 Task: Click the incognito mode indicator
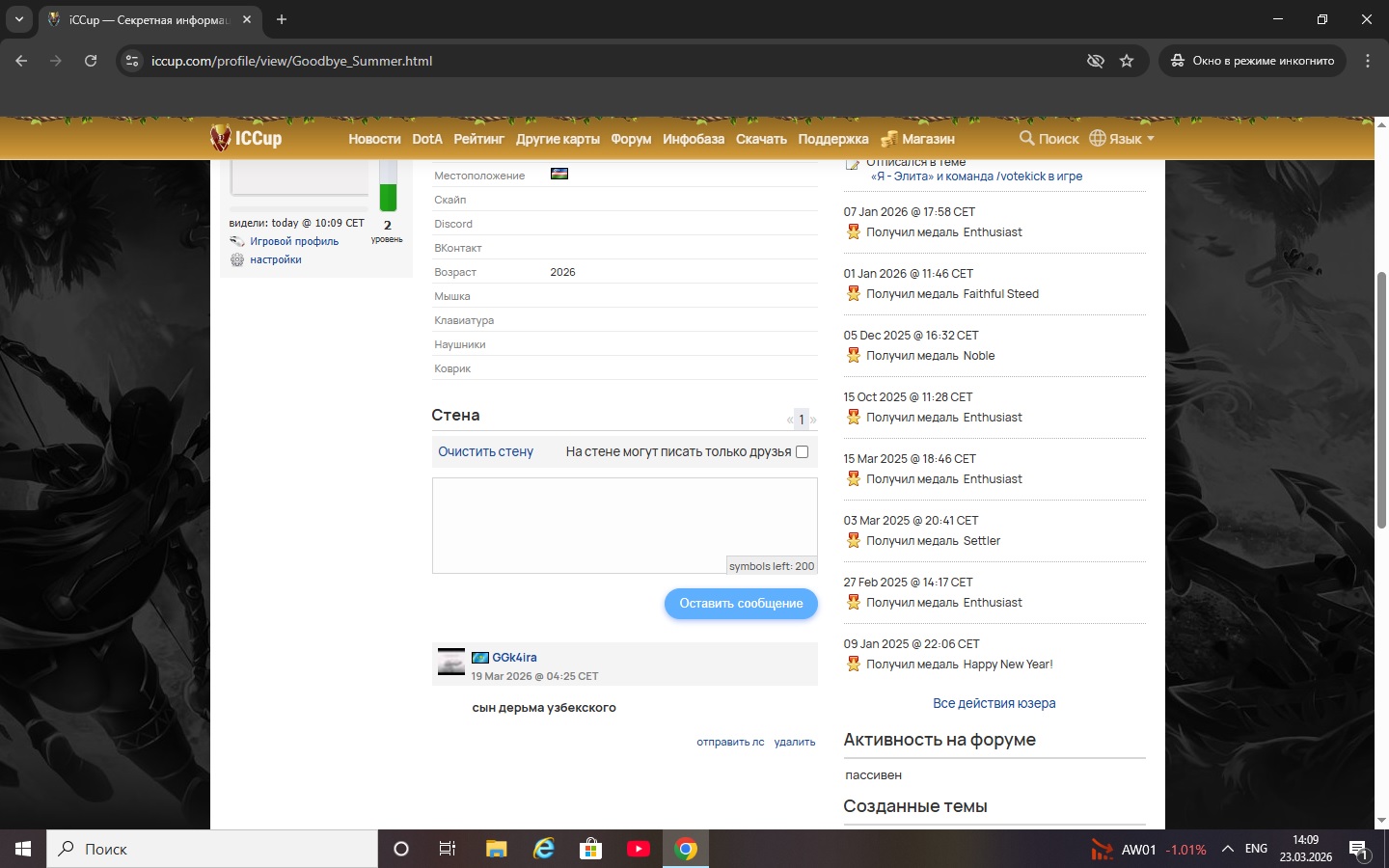(x=1252, y=61)
